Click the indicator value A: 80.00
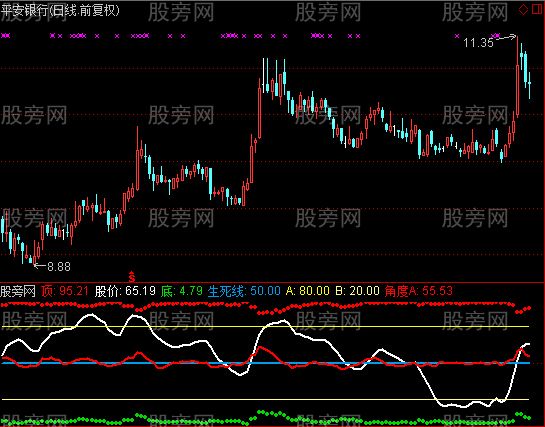Image resolution: width=545 pixels, height=427 pixels. (x=308, y=291)
